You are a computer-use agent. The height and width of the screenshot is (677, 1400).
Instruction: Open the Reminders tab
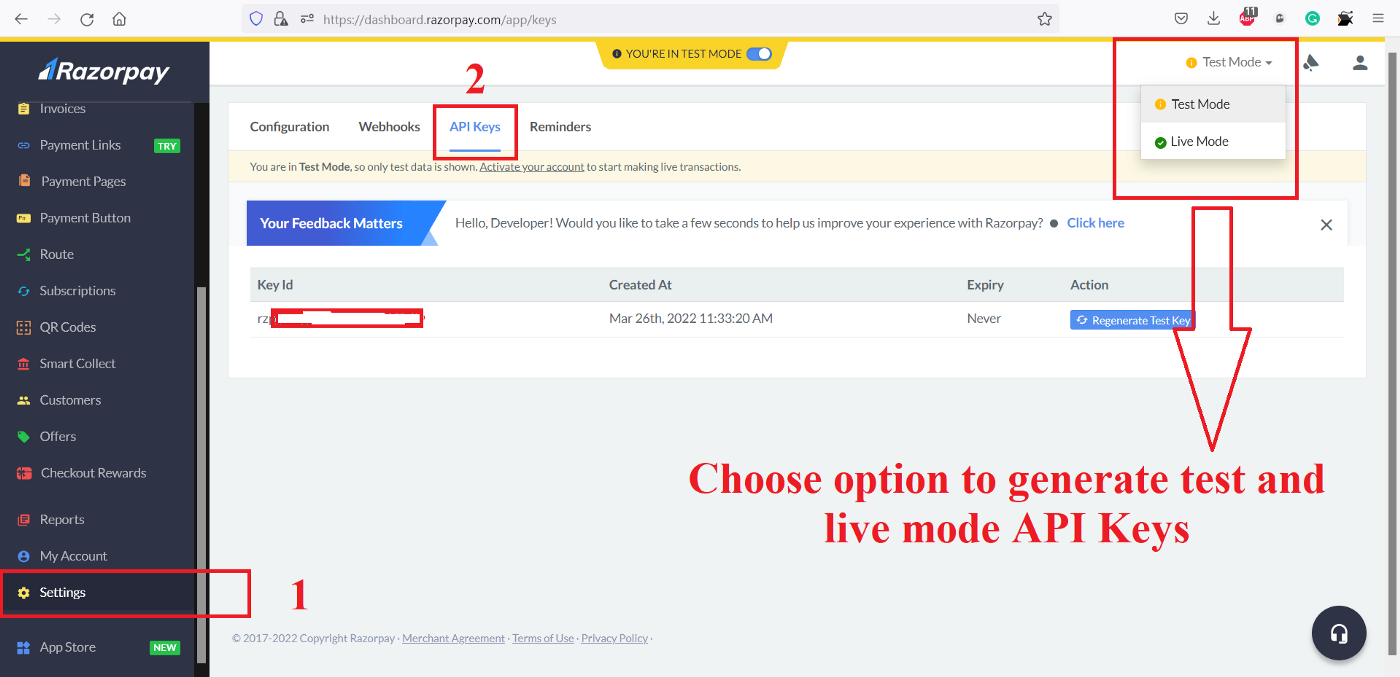pos(560,127)
